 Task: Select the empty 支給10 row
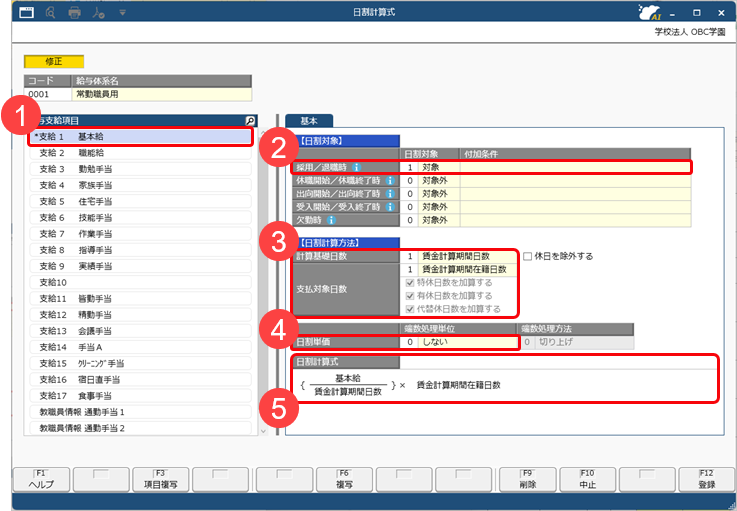(141, 283)
